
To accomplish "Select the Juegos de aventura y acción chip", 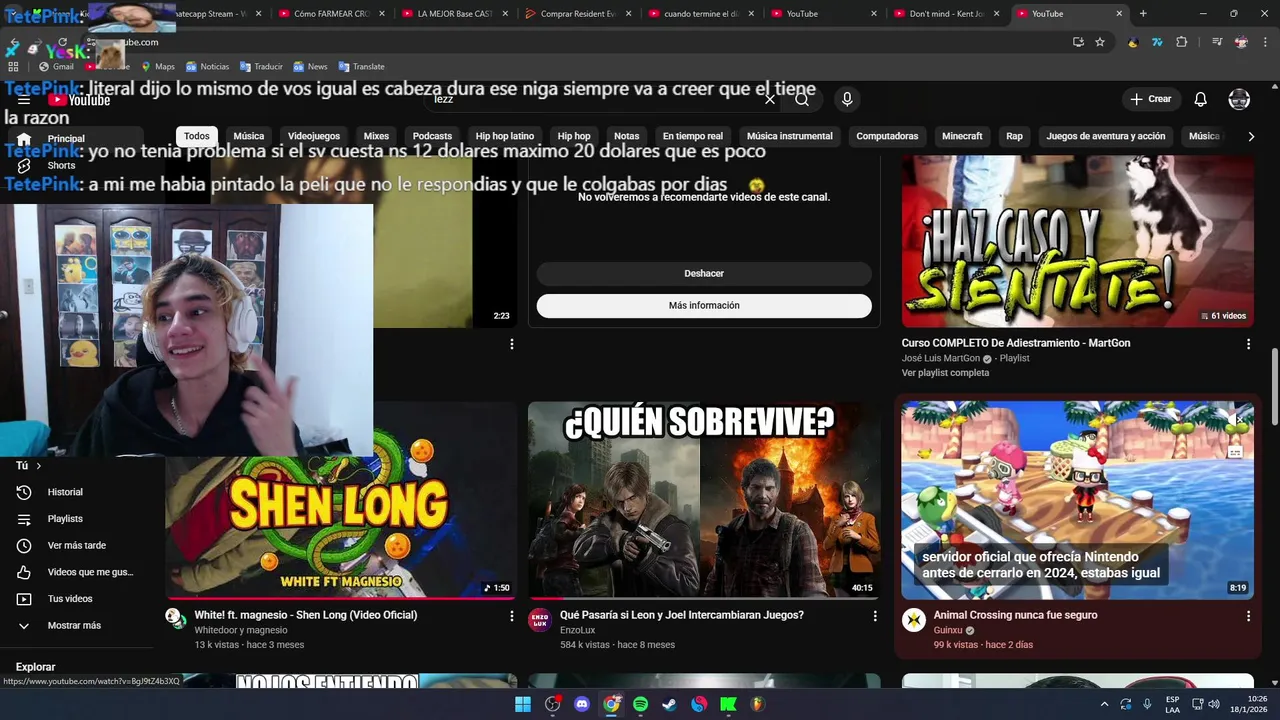I will (1106, 136).
